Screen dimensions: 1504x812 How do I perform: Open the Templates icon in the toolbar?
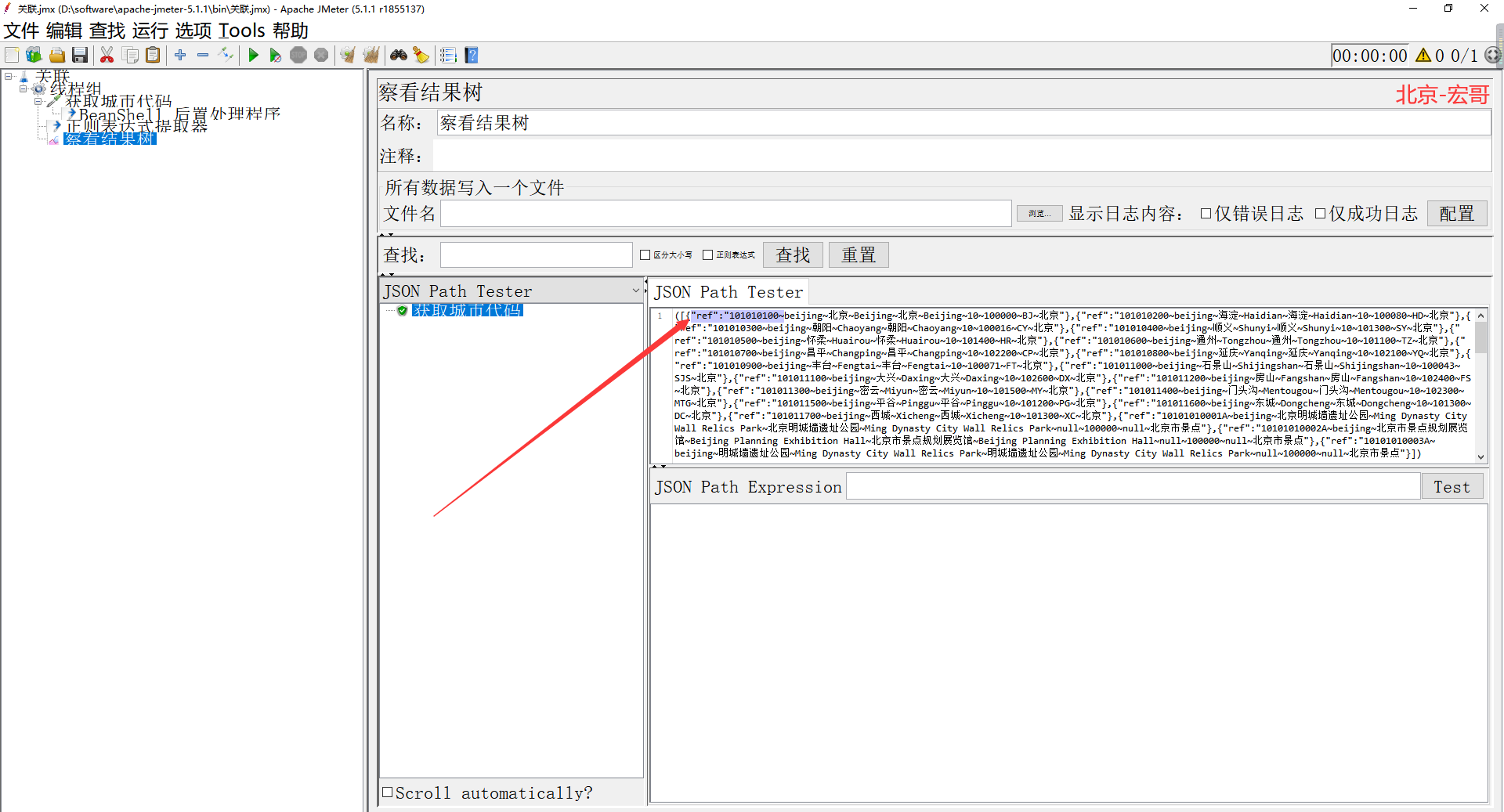[x=34, y=55]
